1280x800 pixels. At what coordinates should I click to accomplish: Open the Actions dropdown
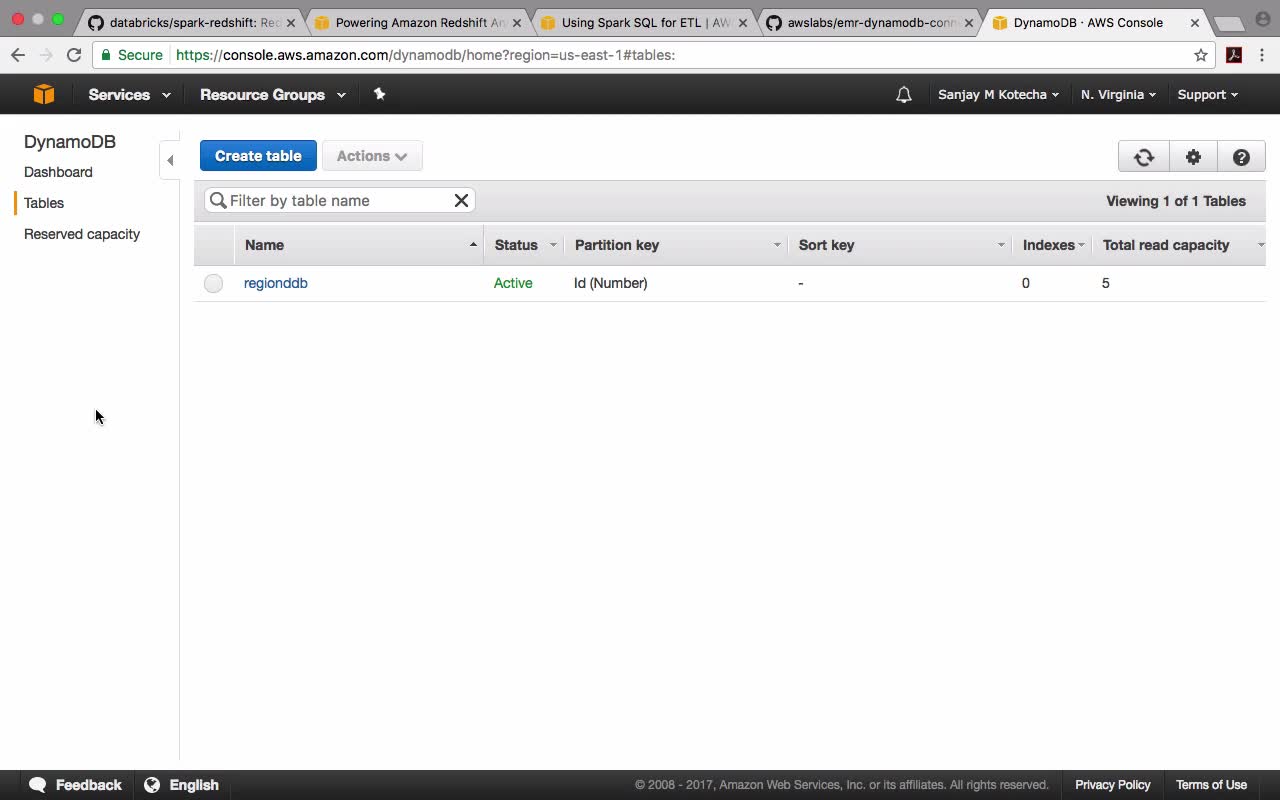point(372,156)
